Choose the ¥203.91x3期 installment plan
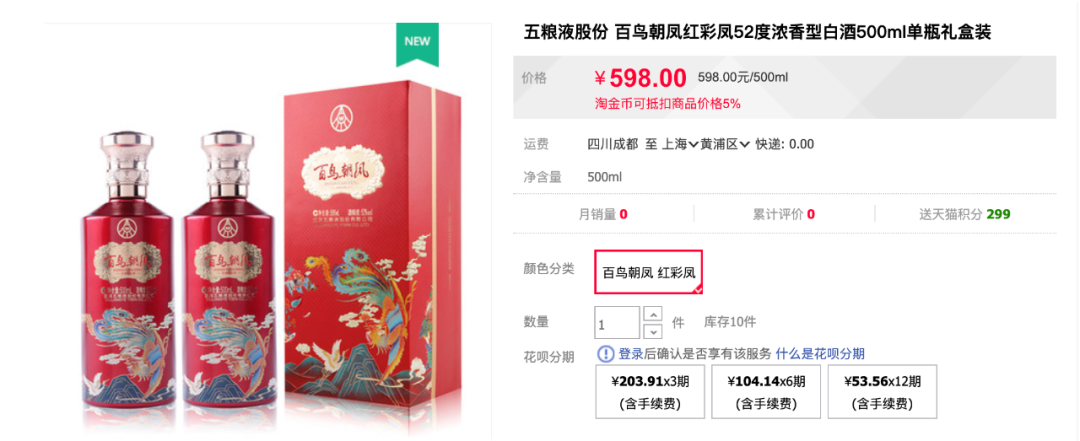 tap(650, 391)
